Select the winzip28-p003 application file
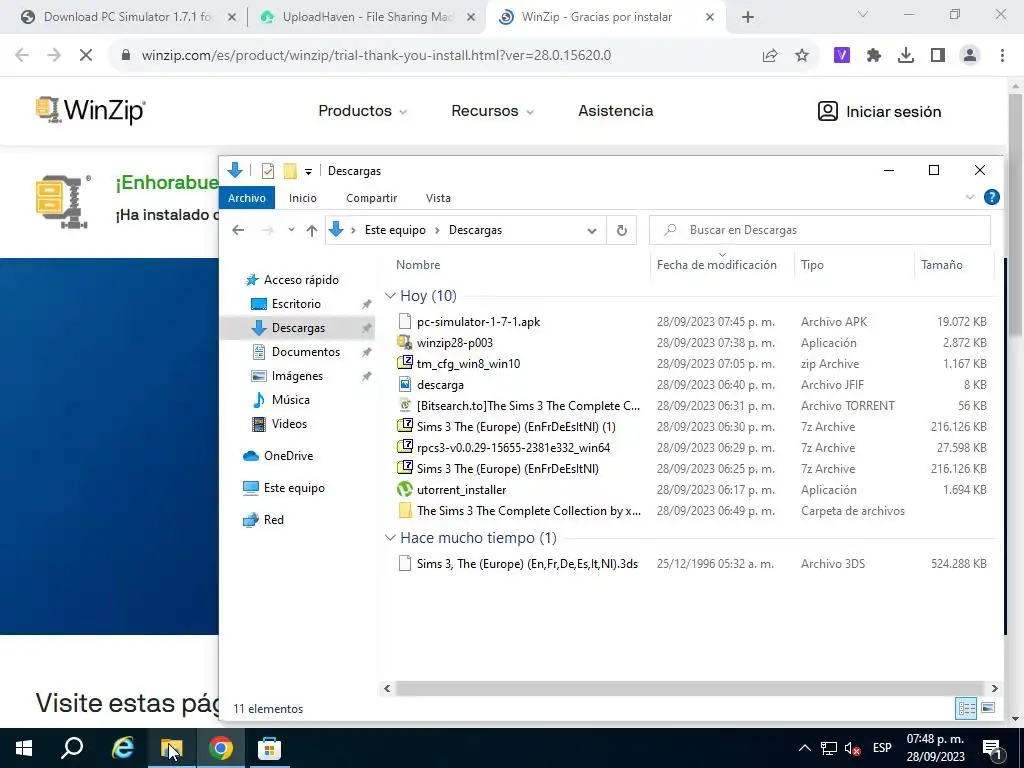 point(455,343)
